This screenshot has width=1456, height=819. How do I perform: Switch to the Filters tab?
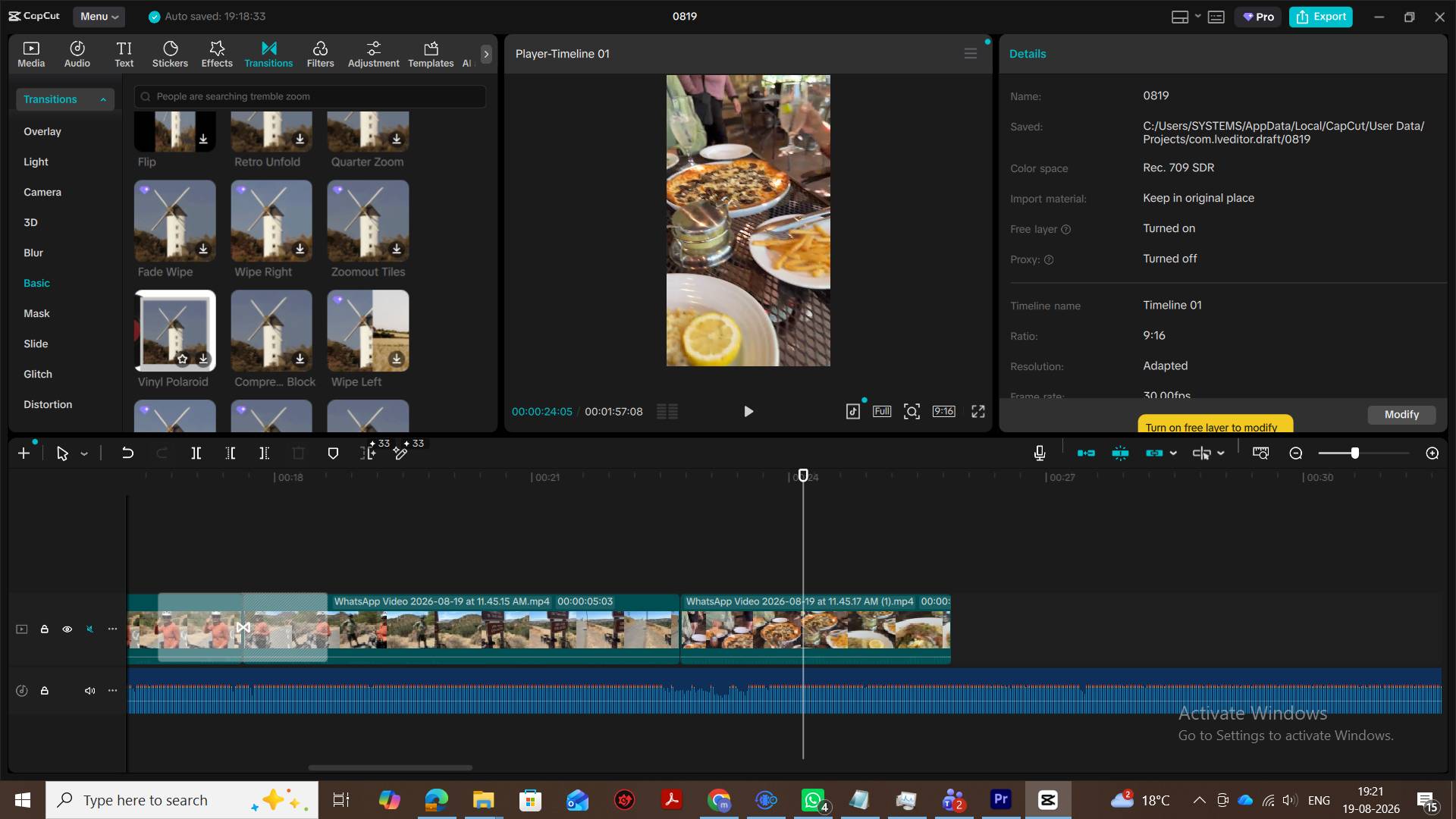tap(320, 54)
